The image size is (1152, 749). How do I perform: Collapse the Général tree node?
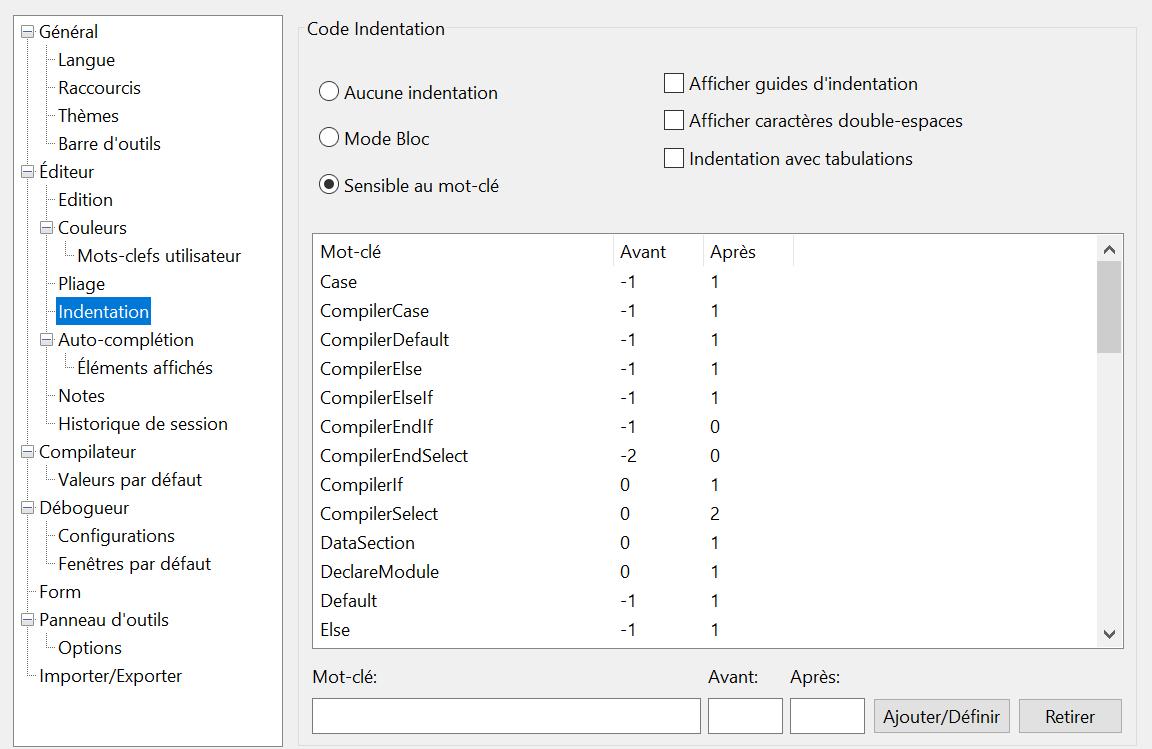(27, 32)
